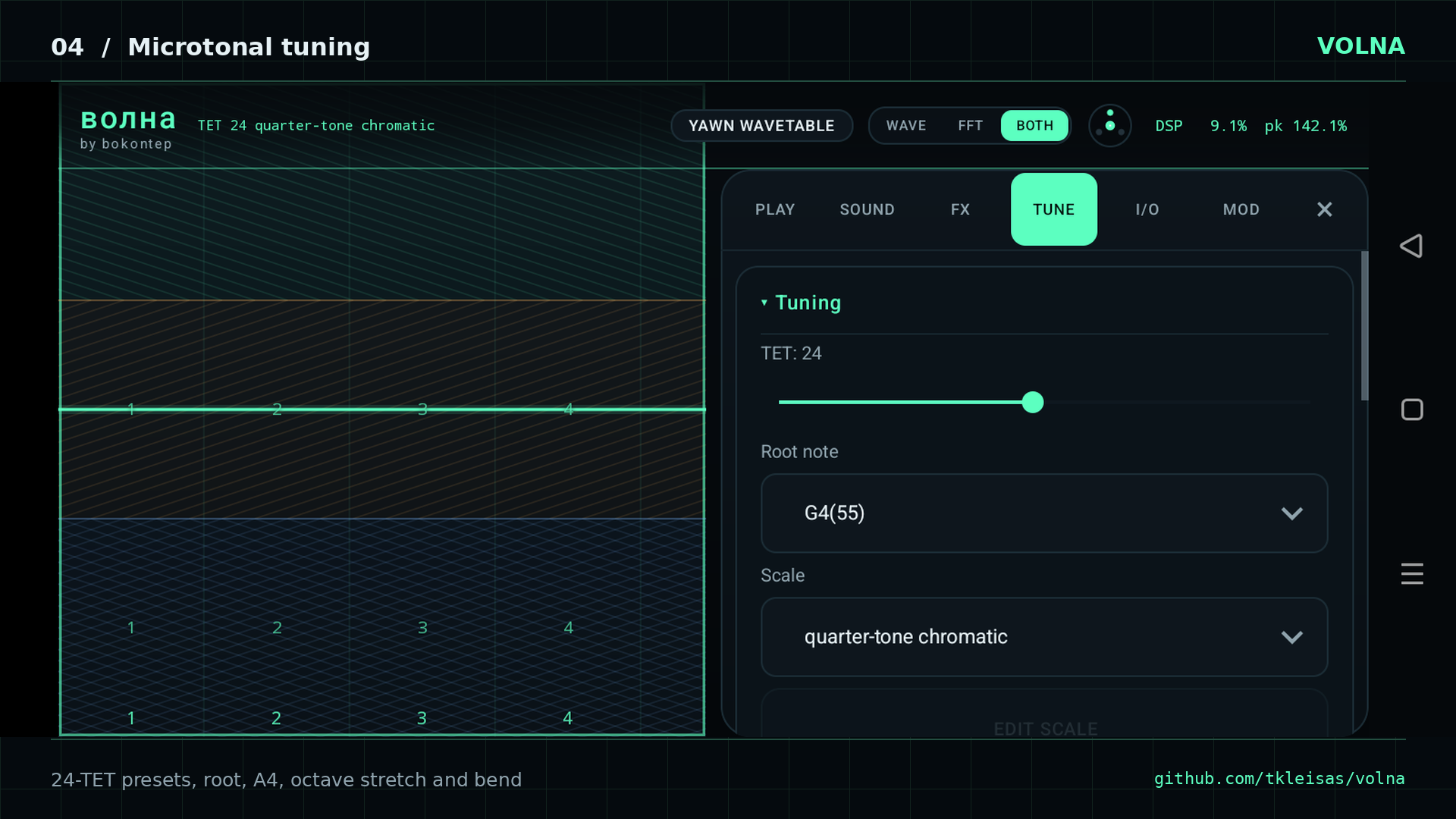Click the TET slider handle
Screen dimensions: 1456x819
tap(1032, 402)
